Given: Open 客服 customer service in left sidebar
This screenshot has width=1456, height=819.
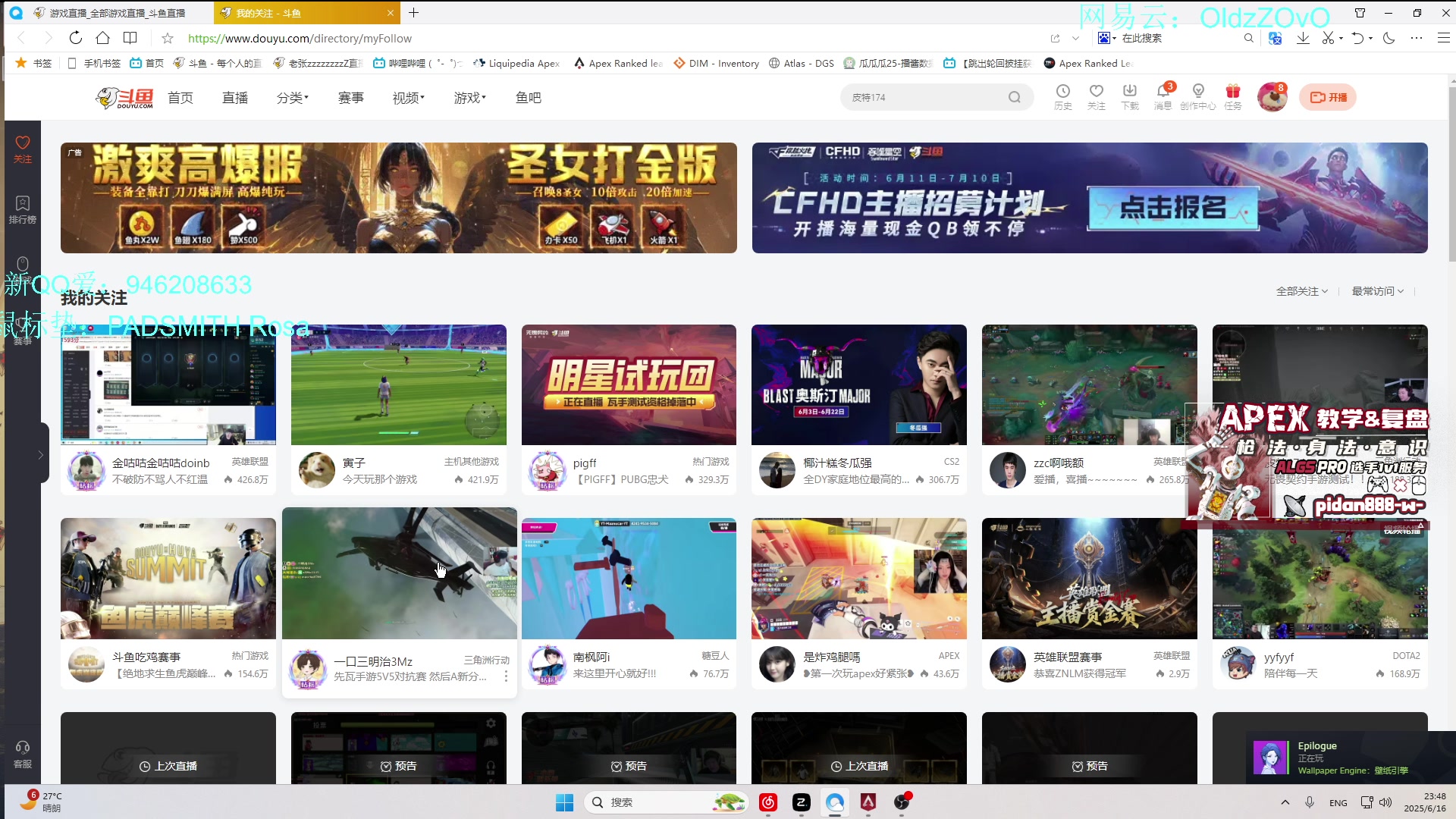Looking at the screenshot, I should coord(23,755).
